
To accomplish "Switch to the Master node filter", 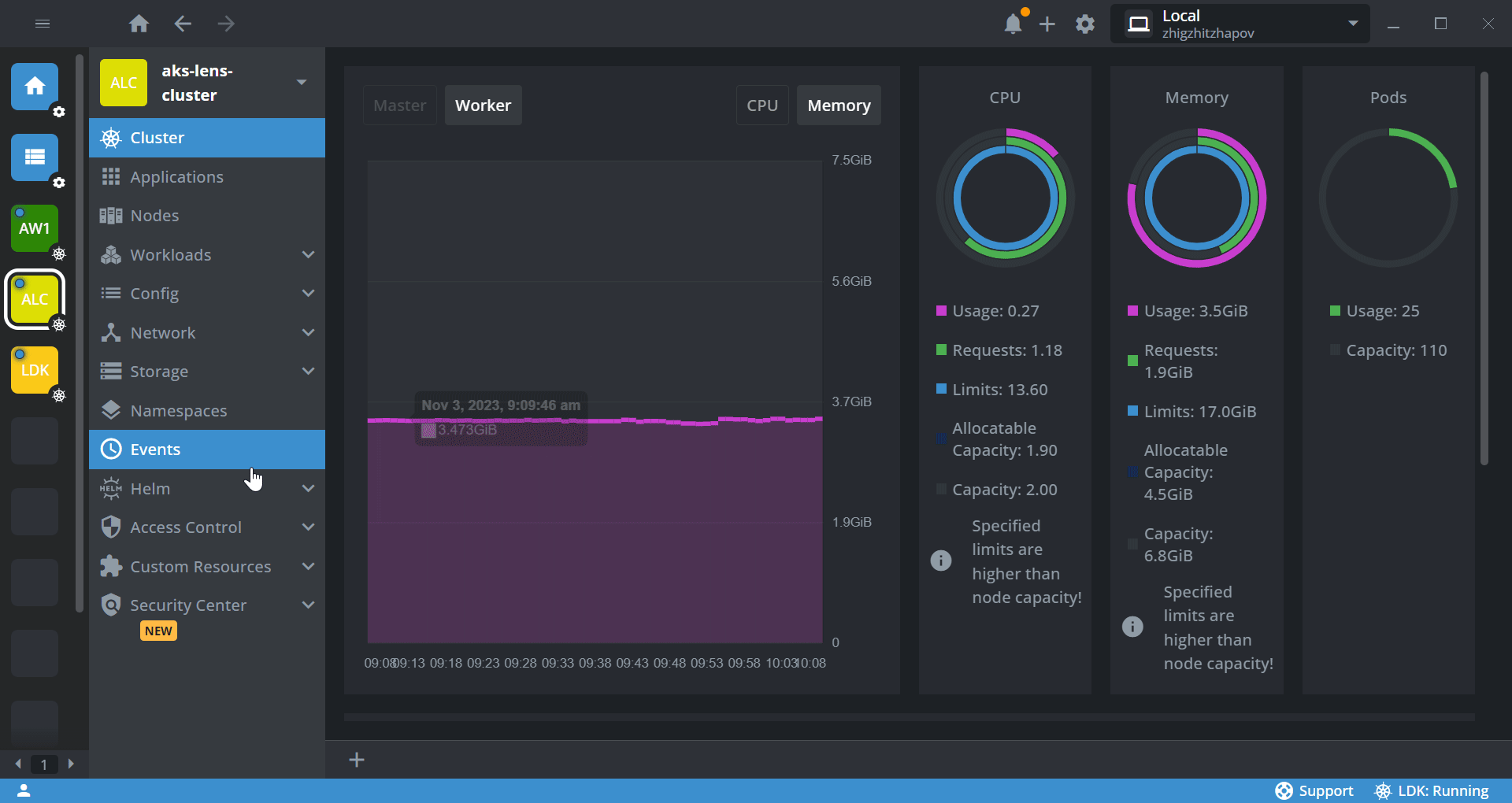I will click(398, 105).
